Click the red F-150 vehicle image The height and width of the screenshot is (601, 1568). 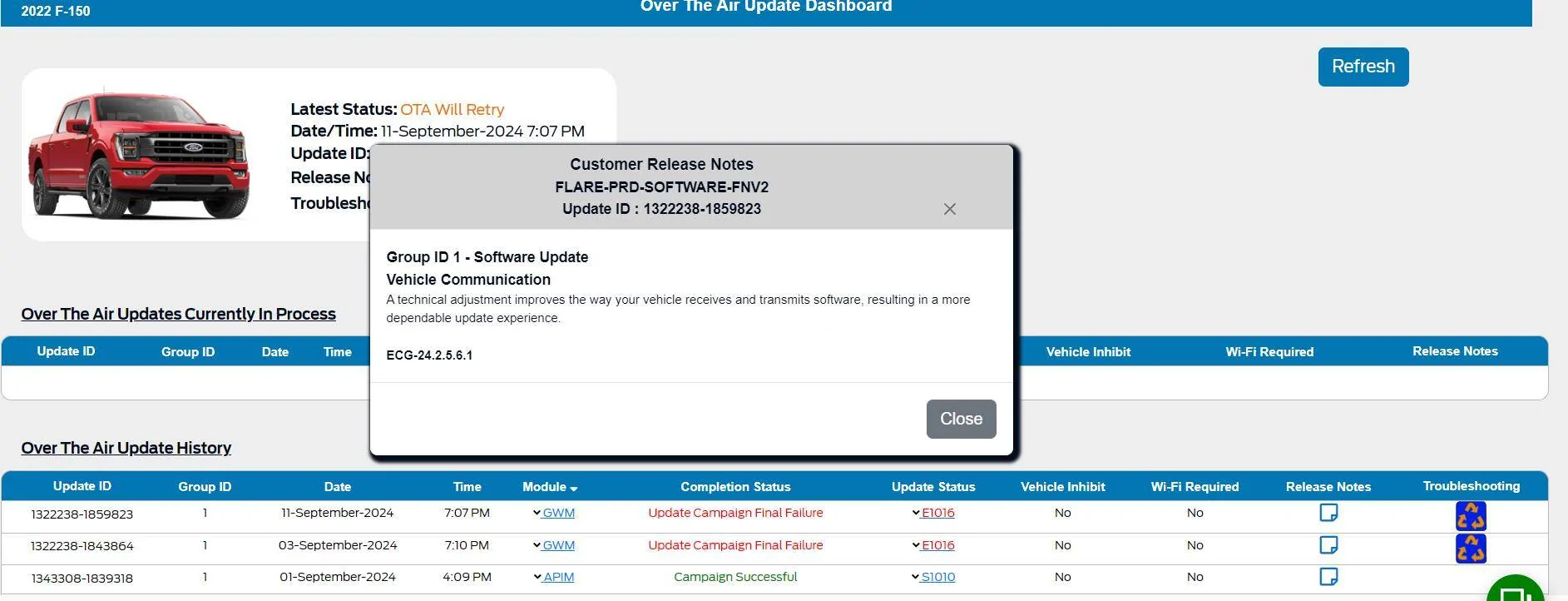pyautogui.click(x=138, y=155)
